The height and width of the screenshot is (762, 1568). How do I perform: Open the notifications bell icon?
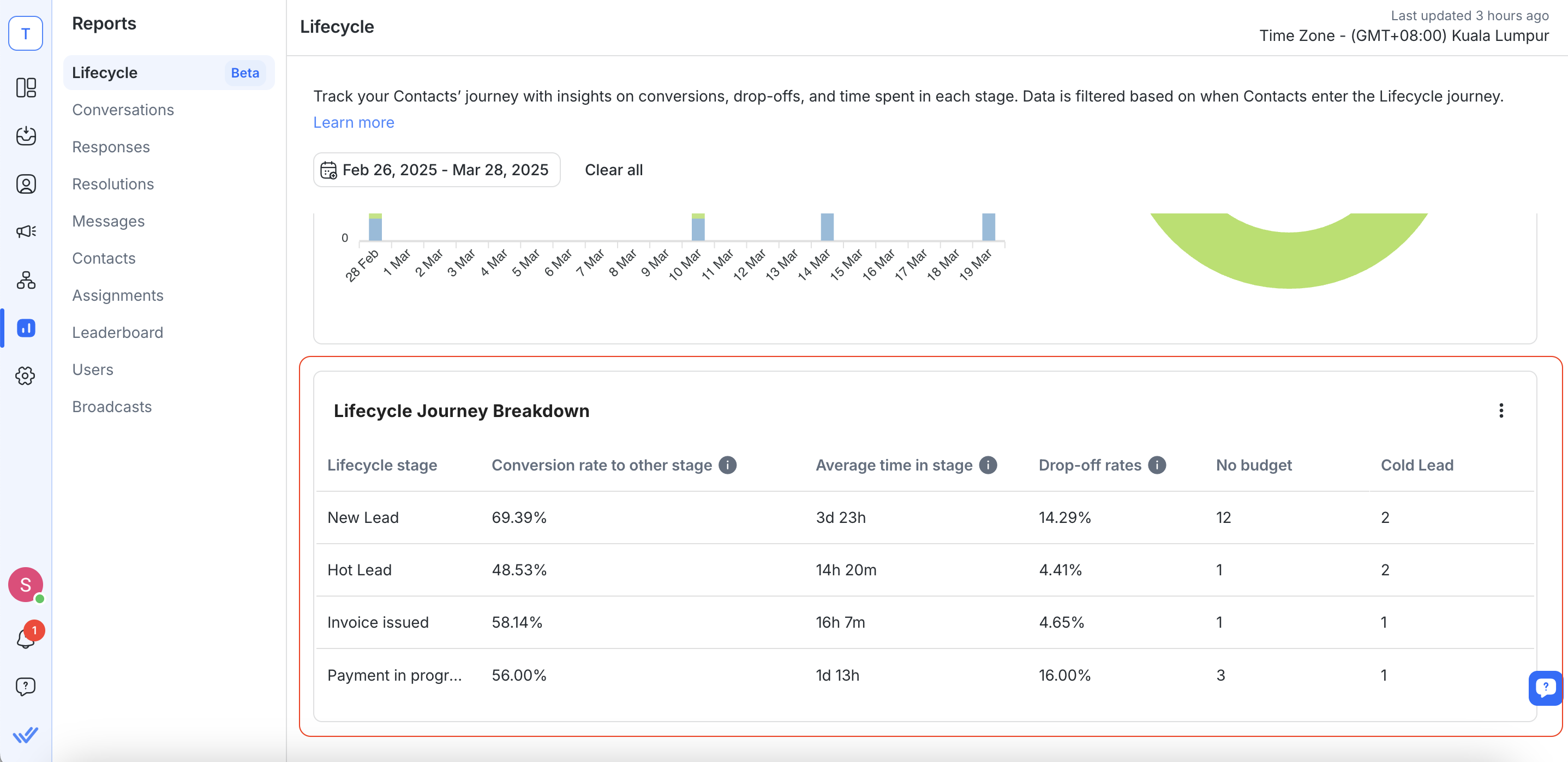[26, 637]
